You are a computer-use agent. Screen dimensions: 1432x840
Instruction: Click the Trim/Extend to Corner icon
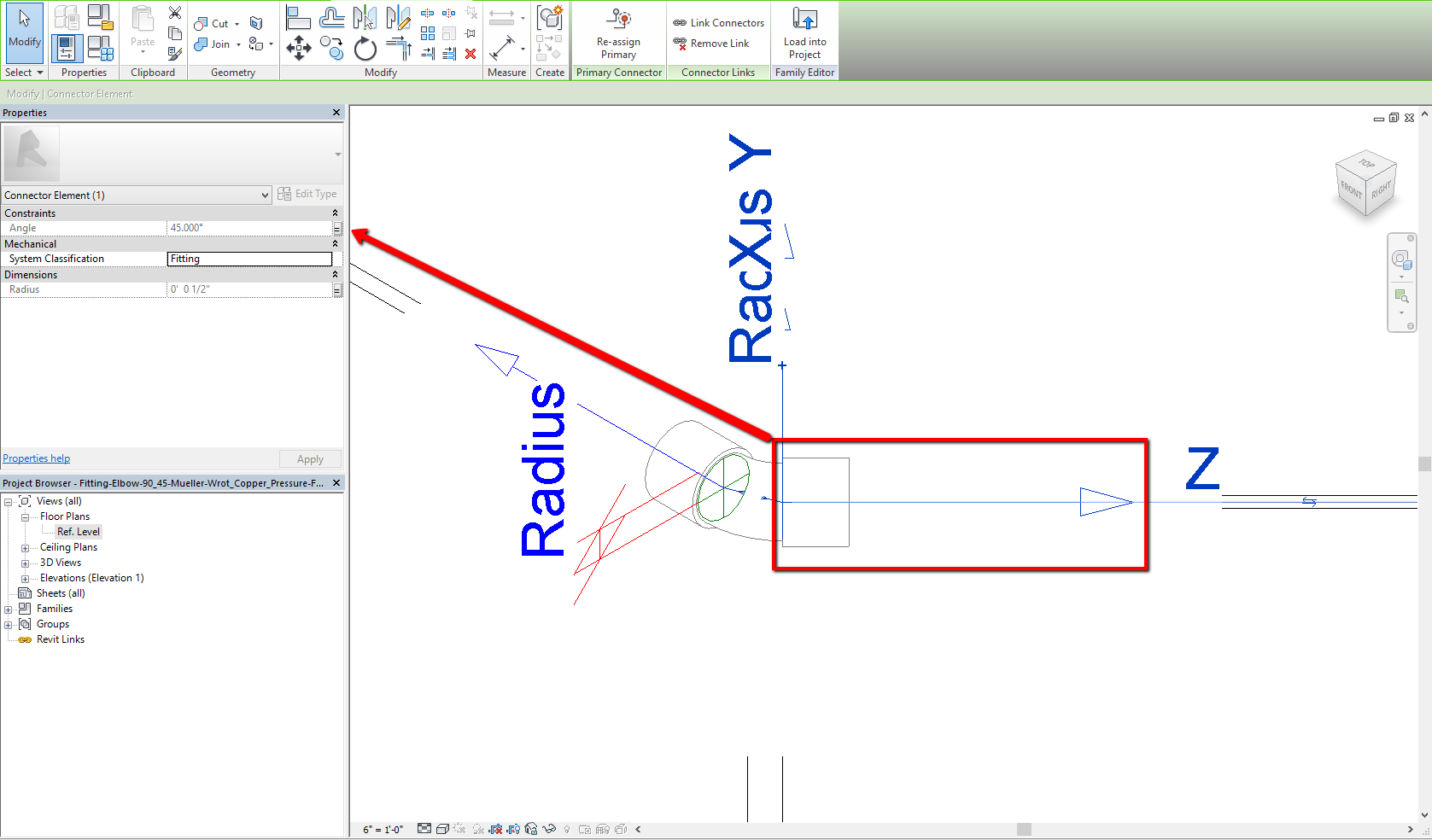tap(398, 48)
